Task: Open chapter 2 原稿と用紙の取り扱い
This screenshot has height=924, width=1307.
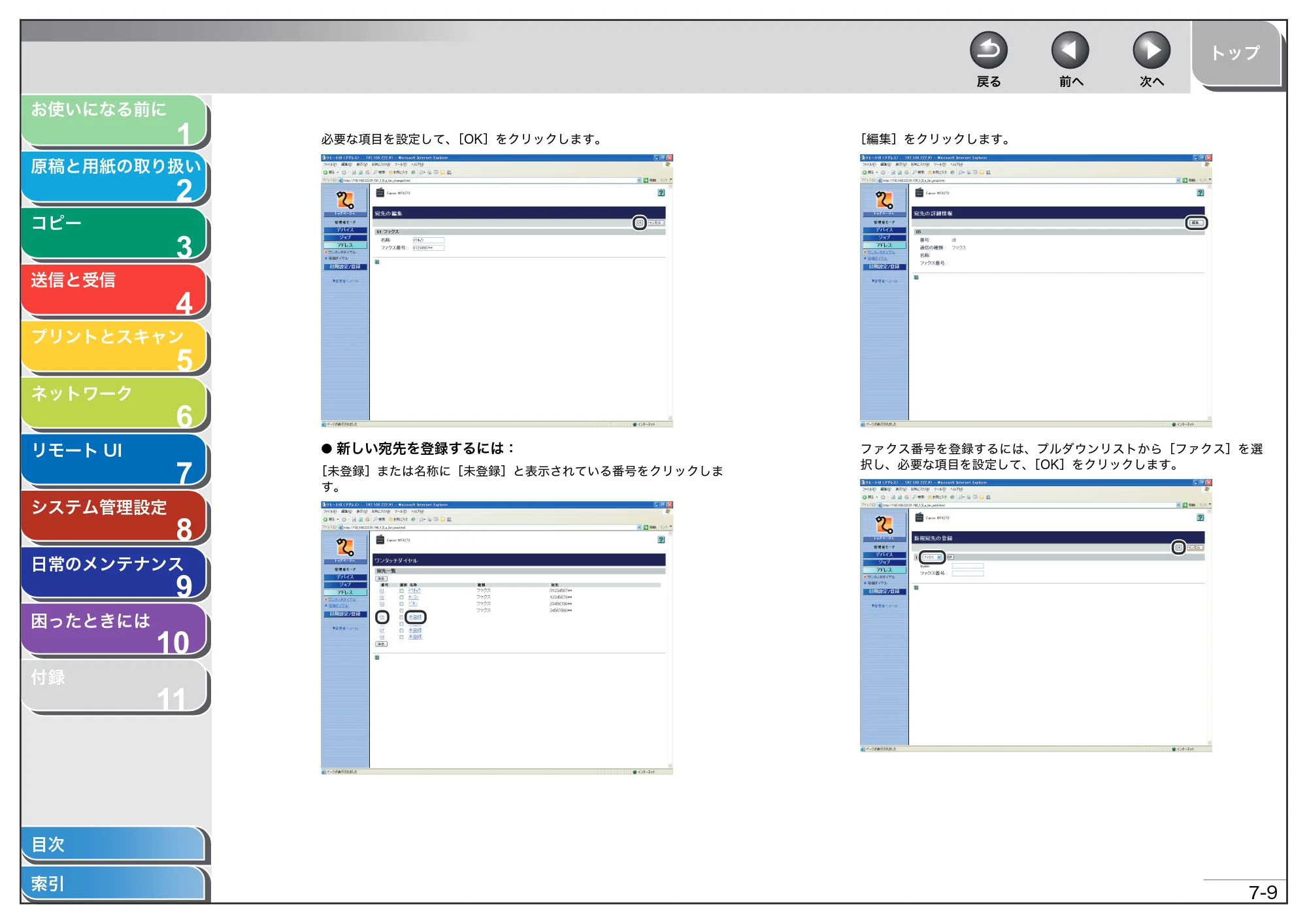Action: pyautogui.click(x=114, y=178)
